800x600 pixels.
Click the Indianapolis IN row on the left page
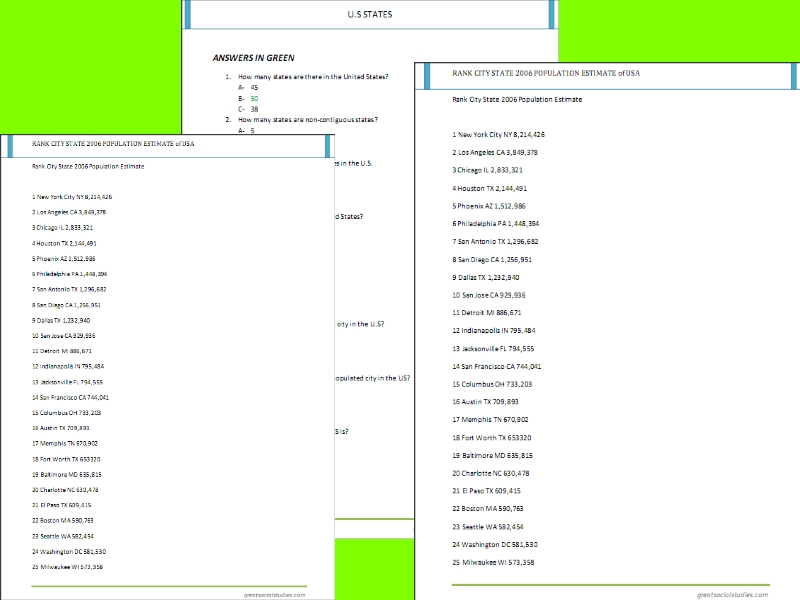point(68,366)
